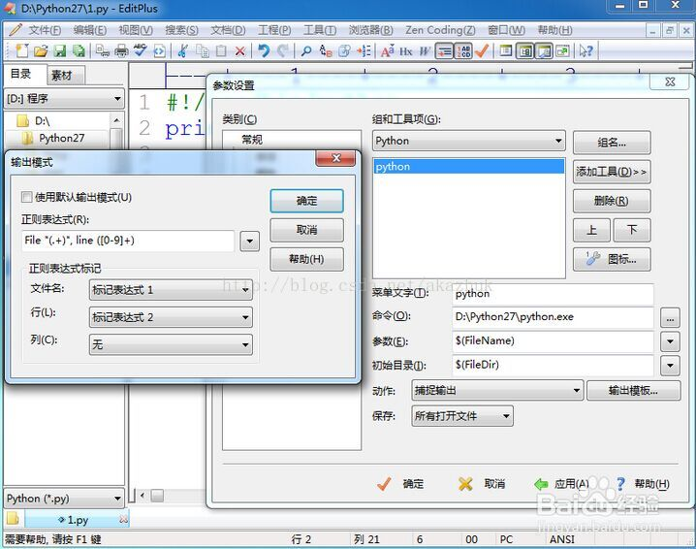Expand the 动作 捕捉输出 dropdown
The height and width of the screenshot is (549, 696).
pyautogui.click(x=497, y=391)
